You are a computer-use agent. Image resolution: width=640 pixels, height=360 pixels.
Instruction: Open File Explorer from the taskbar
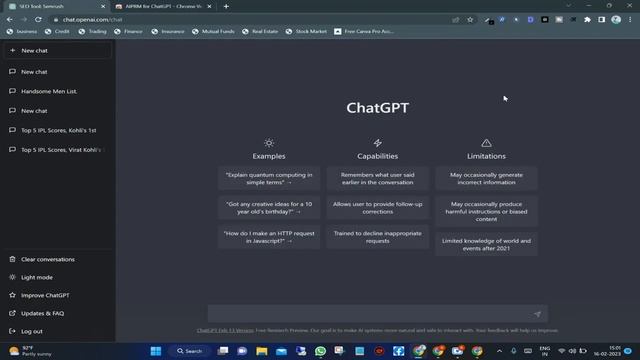[262, 351]
